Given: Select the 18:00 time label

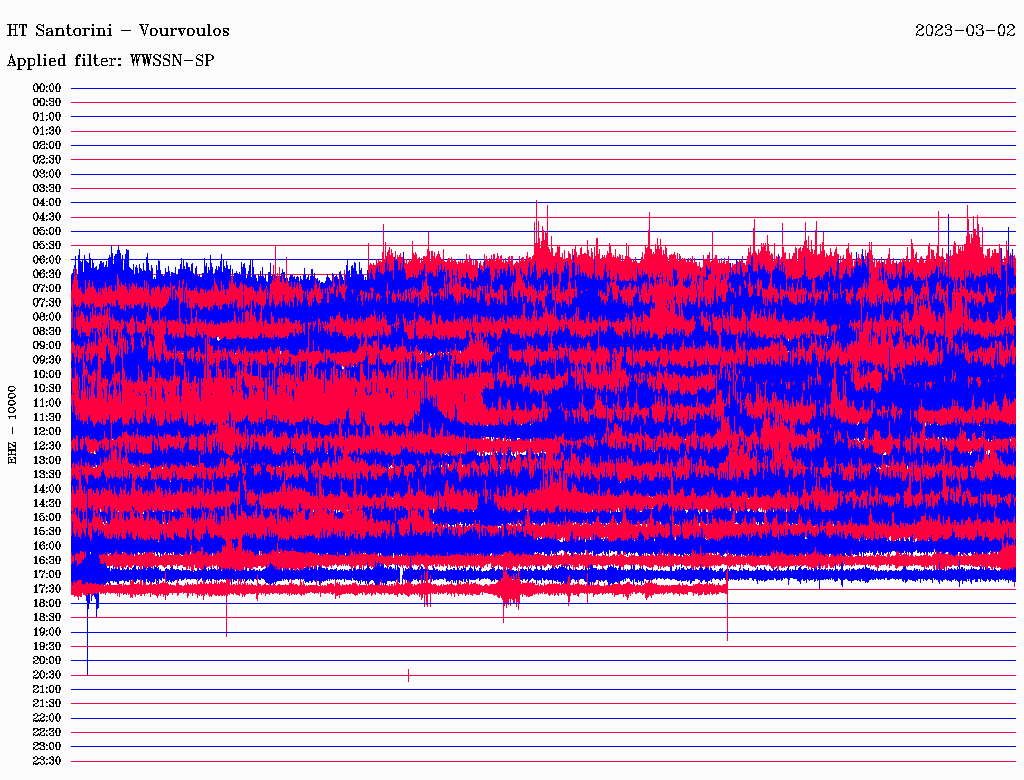Looking at the screenshot, I should [x=47, y=603].
